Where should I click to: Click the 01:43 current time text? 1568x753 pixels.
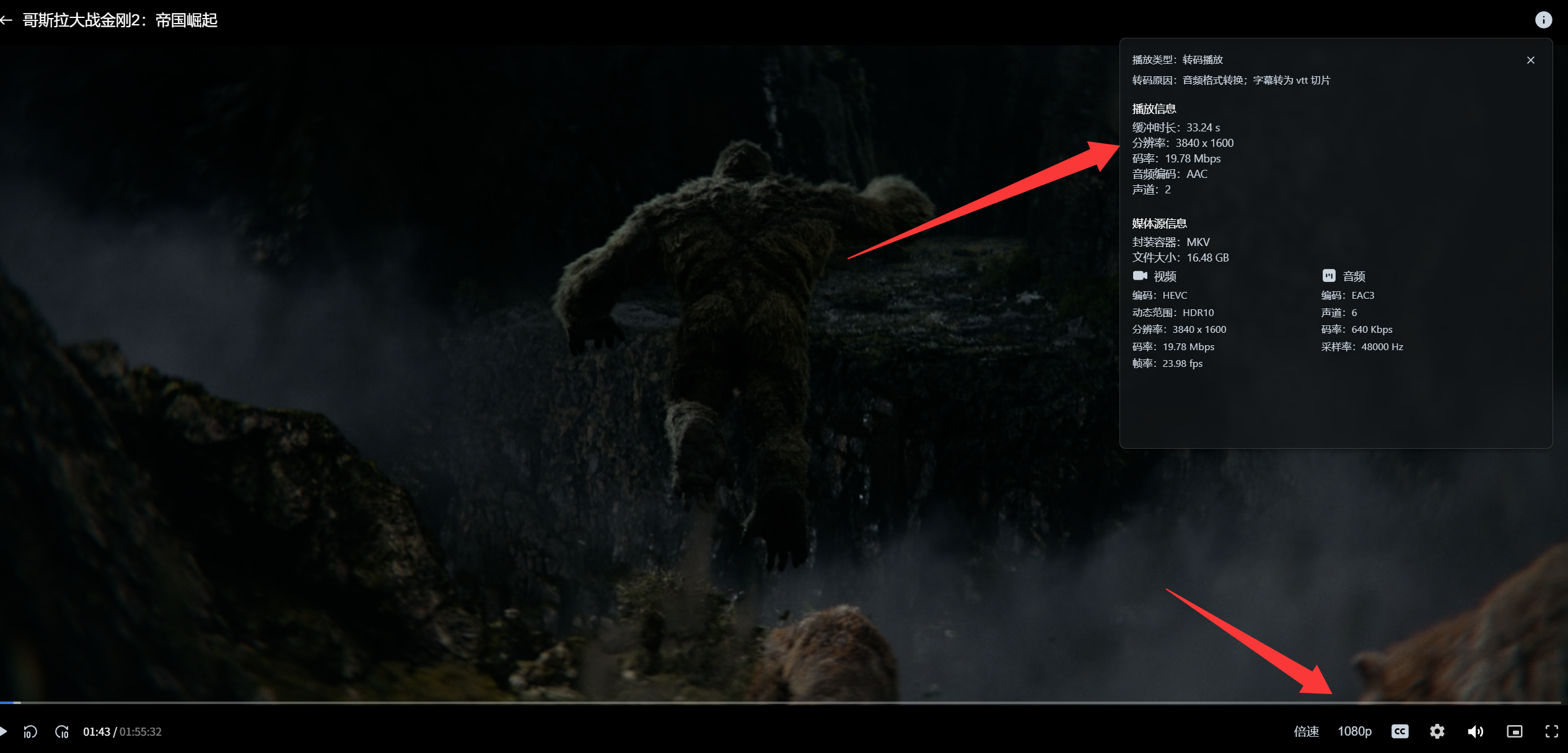97,732
